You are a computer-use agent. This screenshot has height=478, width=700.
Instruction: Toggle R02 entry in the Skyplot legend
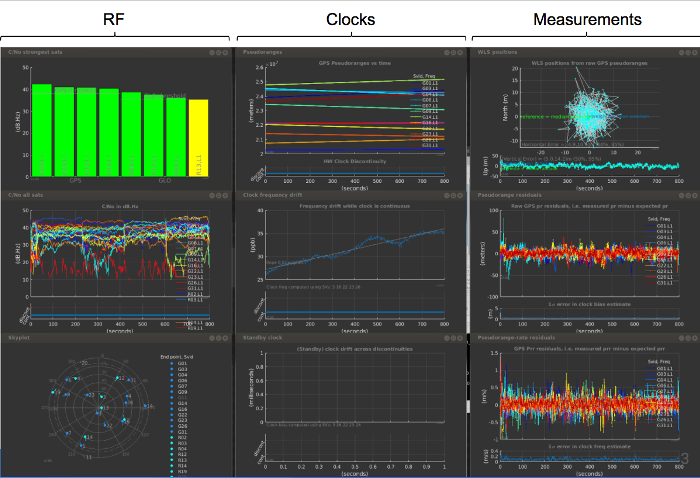pyautogui.click(x=181, y=437)
